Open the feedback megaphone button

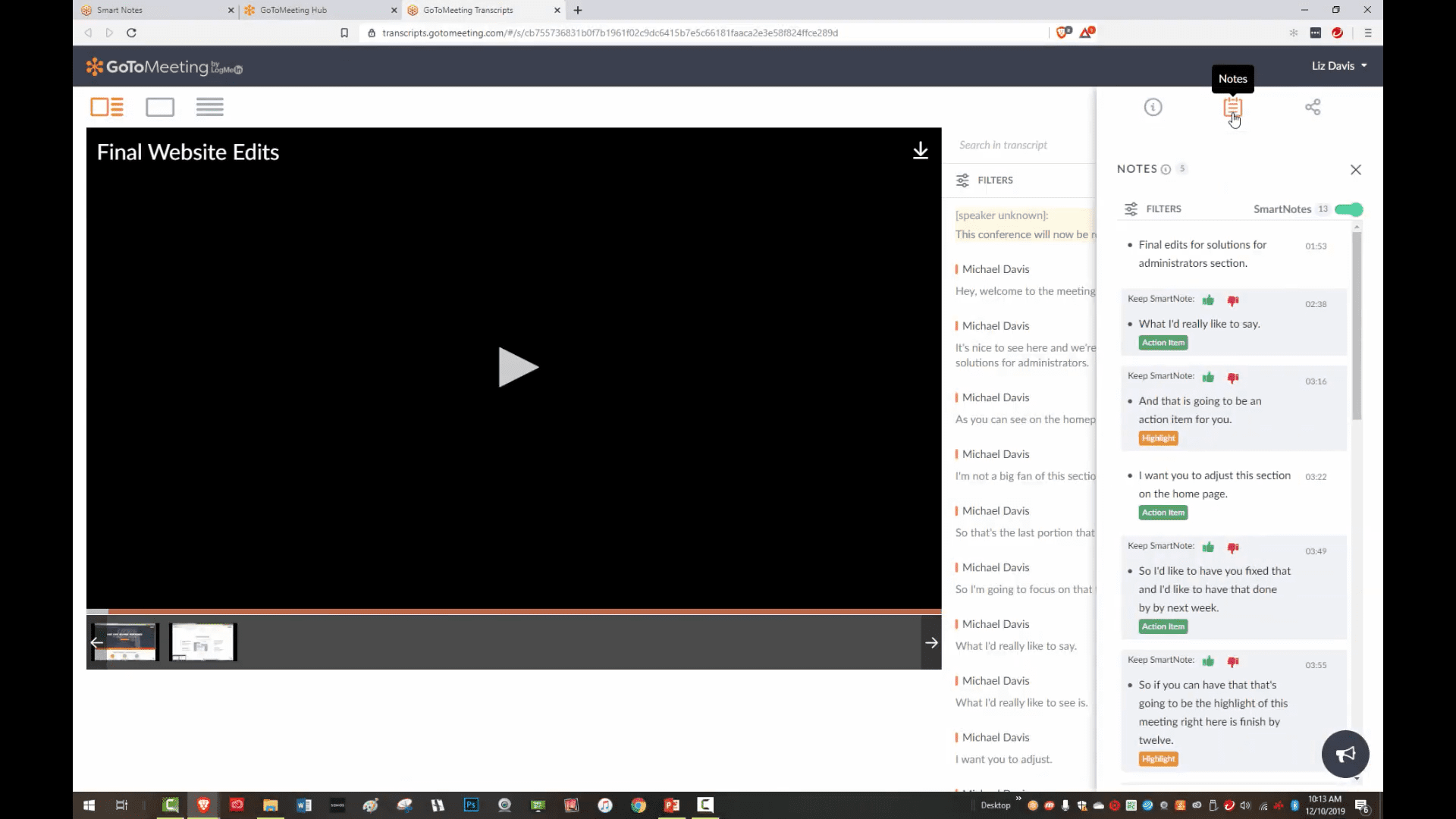tap(1345, 754)
